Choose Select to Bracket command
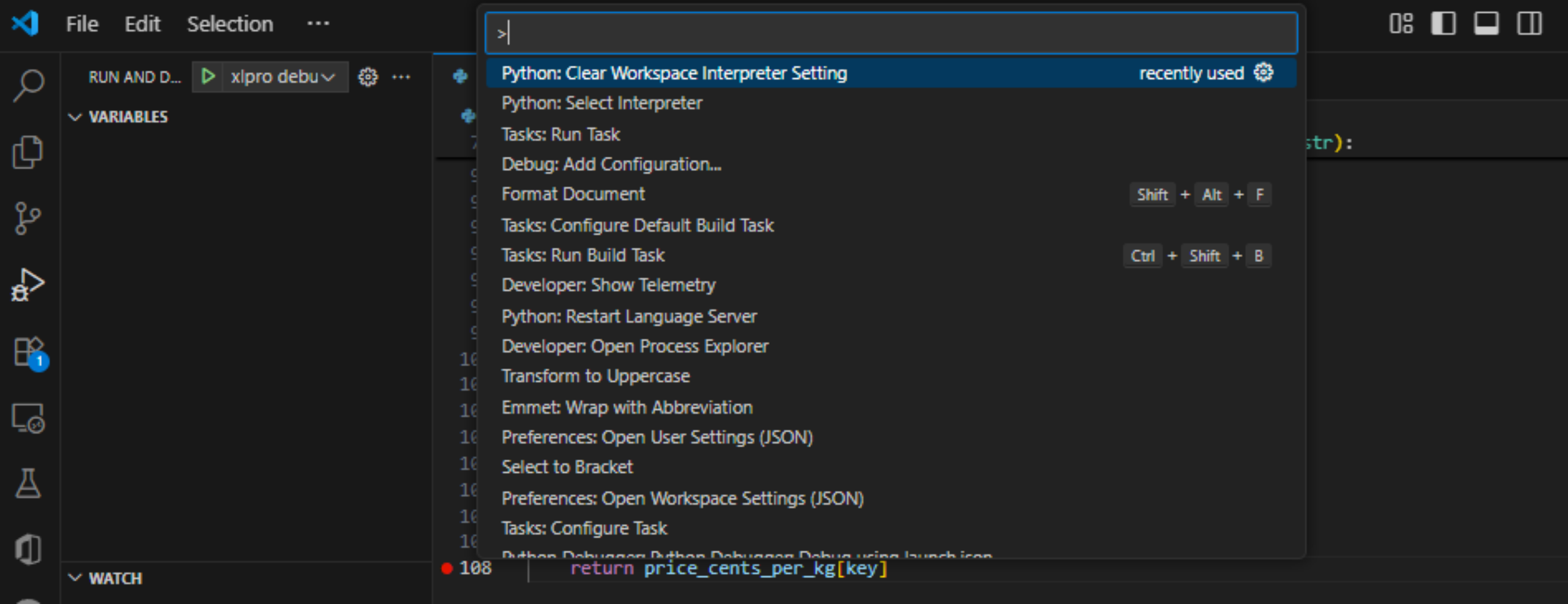Image resolution: width=1568 pixels, height=604 pixels. pyautogui.click(x=891, y=467)
